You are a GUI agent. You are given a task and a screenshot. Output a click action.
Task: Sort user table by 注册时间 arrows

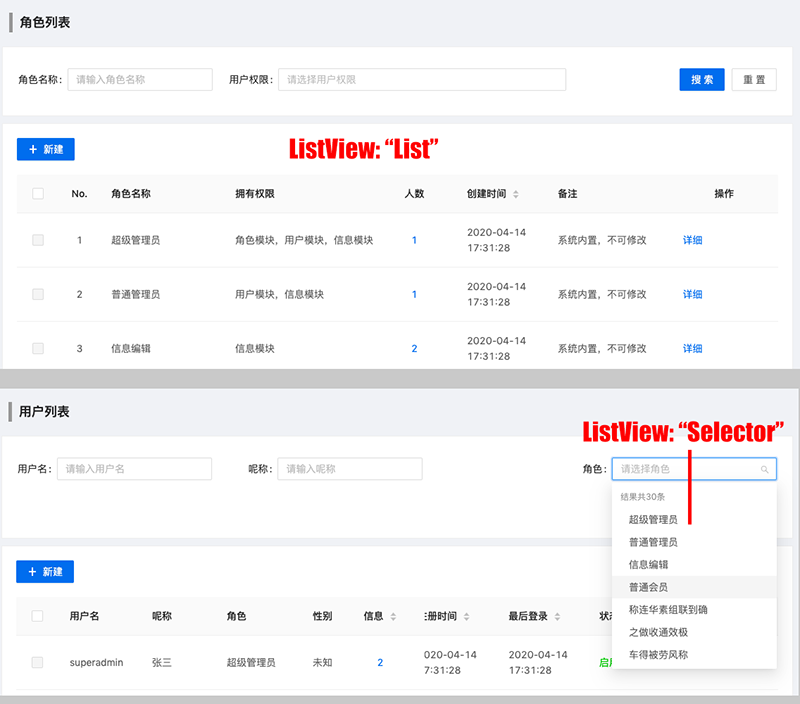pyautogui.click(x=466, y=617)
